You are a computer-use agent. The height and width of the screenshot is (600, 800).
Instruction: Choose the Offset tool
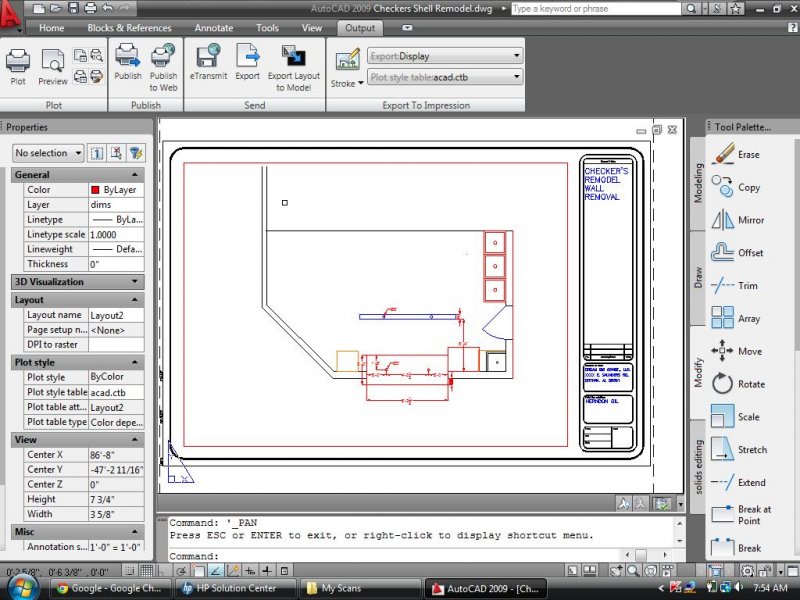tap(724, 253)
